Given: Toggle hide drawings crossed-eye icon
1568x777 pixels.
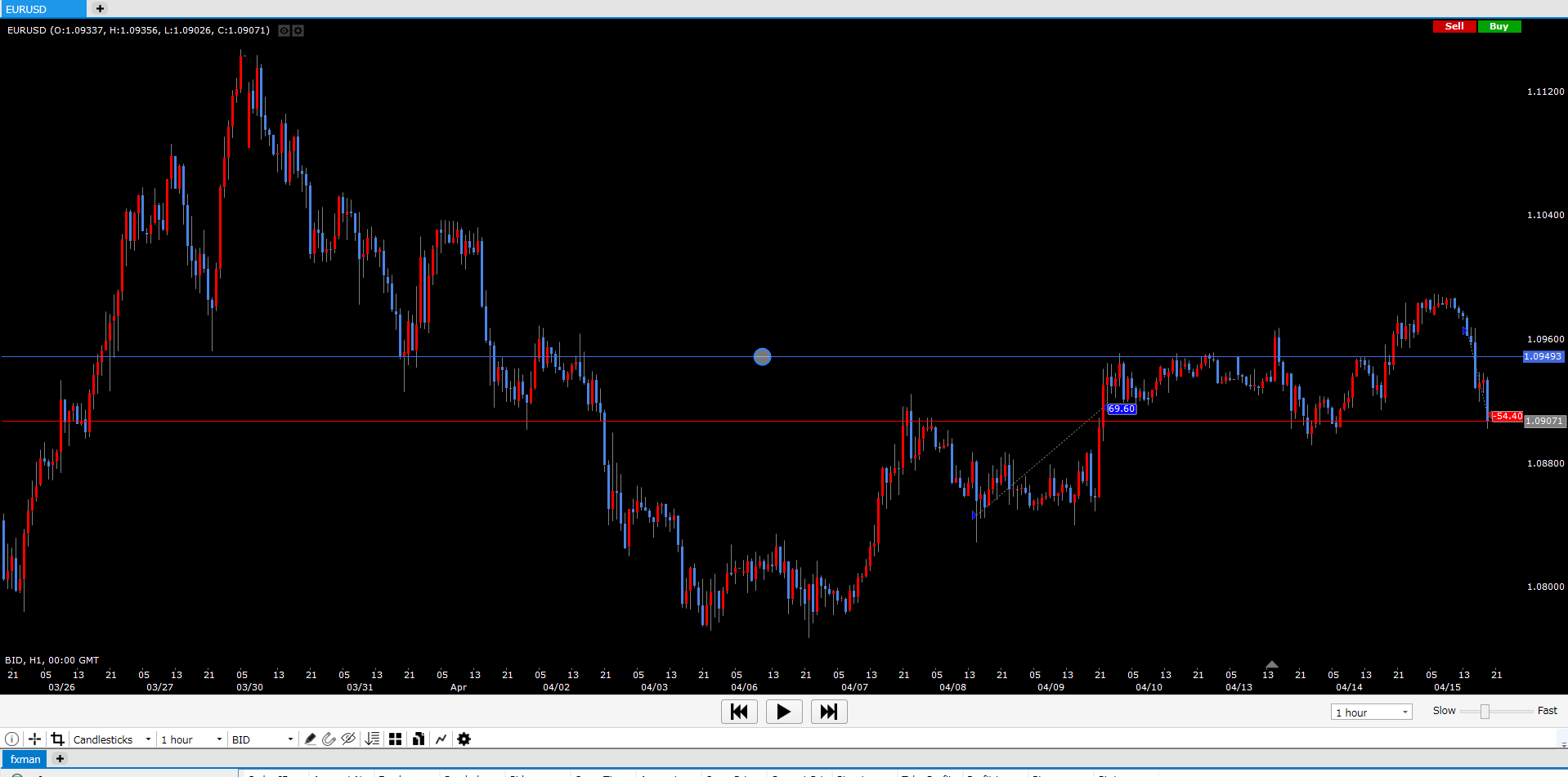Looking at the screenshot, I should [348, 739].
